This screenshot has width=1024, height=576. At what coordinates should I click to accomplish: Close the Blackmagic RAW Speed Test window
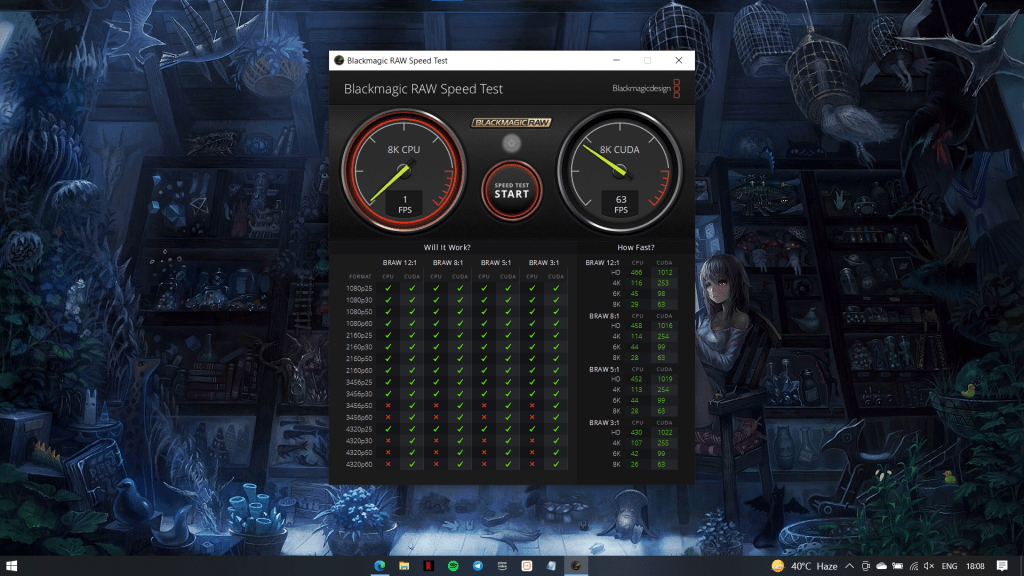tap(679, 60)
